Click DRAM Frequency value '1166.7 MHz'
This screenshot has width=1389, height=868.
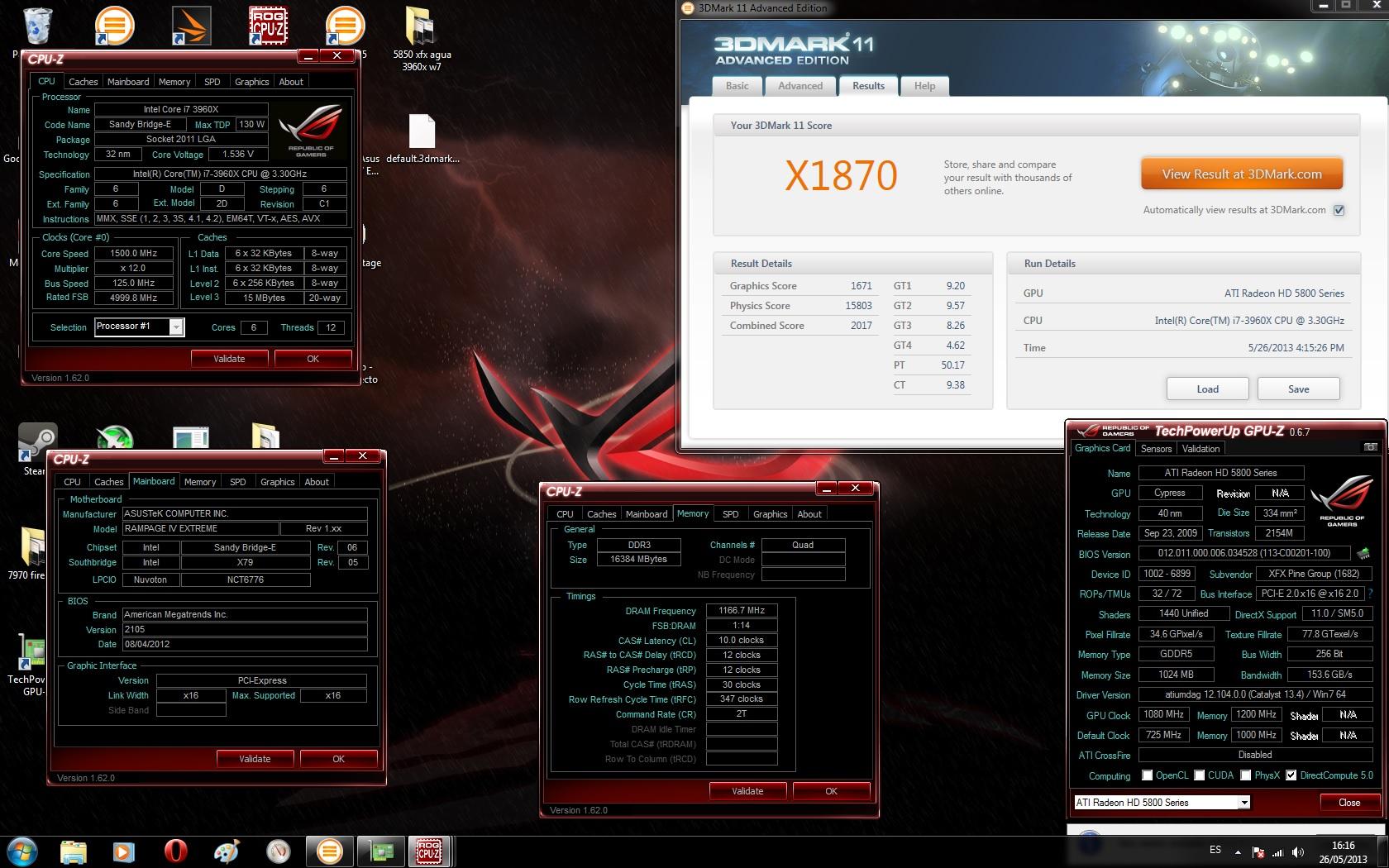[x=742, y=611]
